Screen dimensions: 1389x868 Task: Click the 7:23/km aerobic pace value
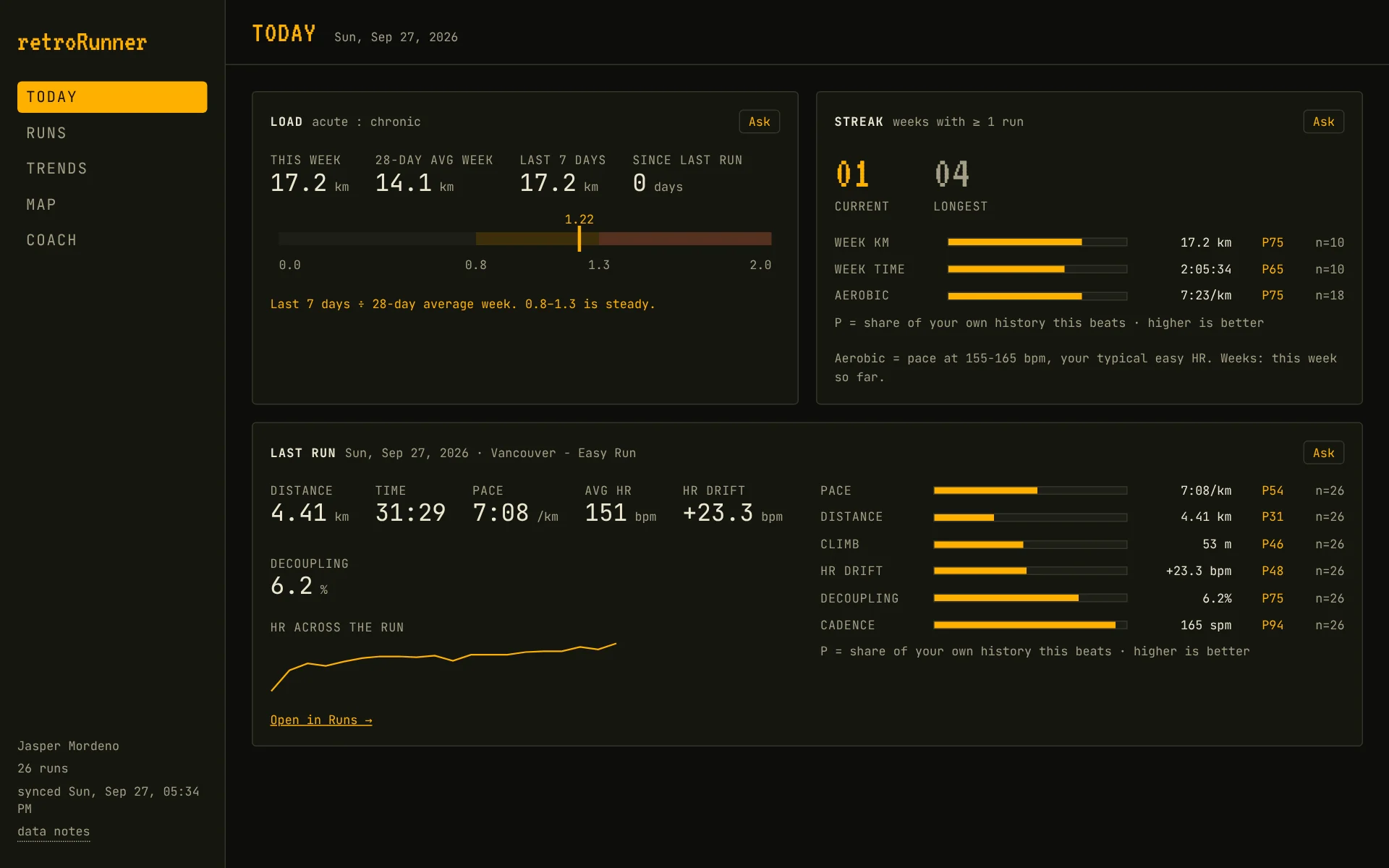pos(1206,295)
